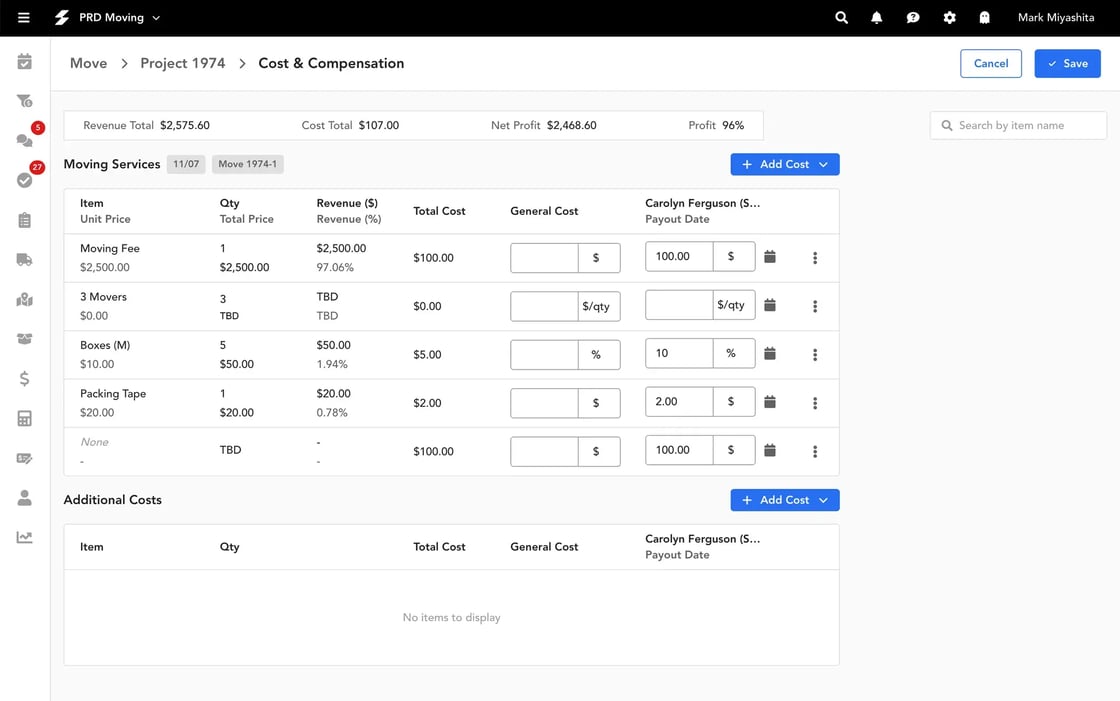Click the notifications bell icon
The height and width of the screenshot is (701, 1120).
tap(877, 17)
